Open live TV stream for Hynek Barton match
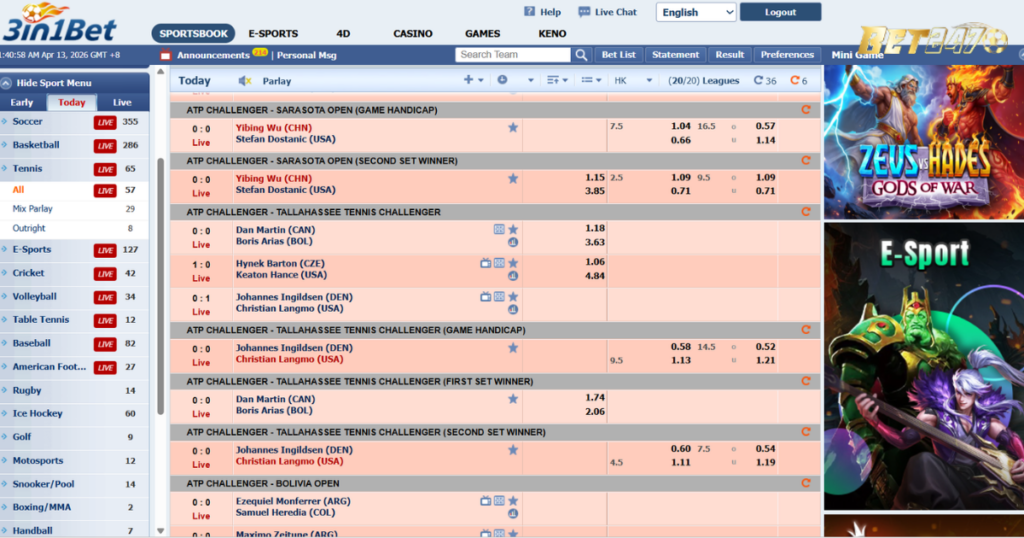 [485, 263]
